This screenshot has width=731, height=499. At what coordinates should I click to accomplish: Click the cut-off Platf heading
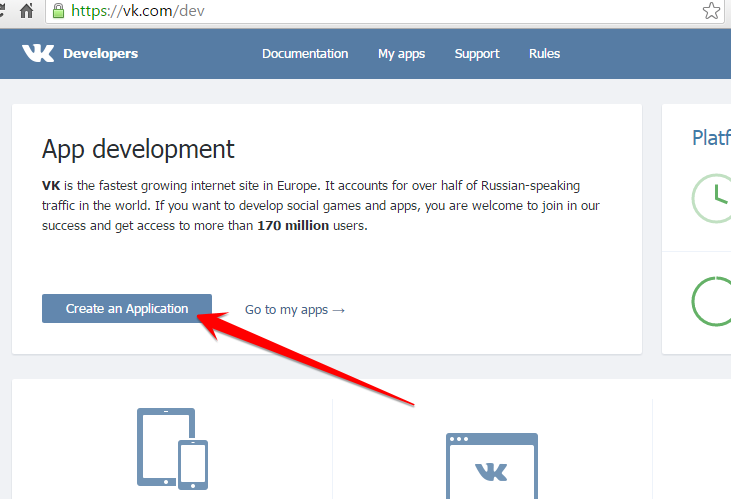tap(711, 138)
